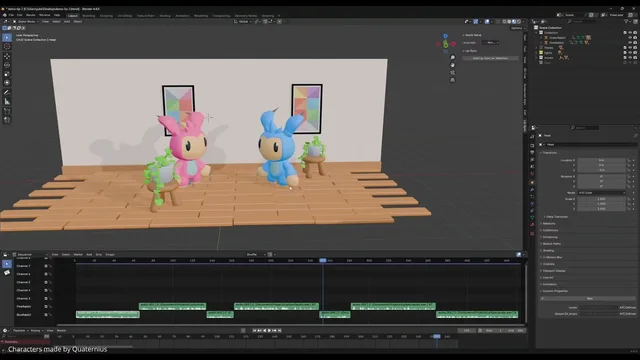The image size is (640, 360).
Task: Open the viewport Options popover
Action: pos(517,28)
